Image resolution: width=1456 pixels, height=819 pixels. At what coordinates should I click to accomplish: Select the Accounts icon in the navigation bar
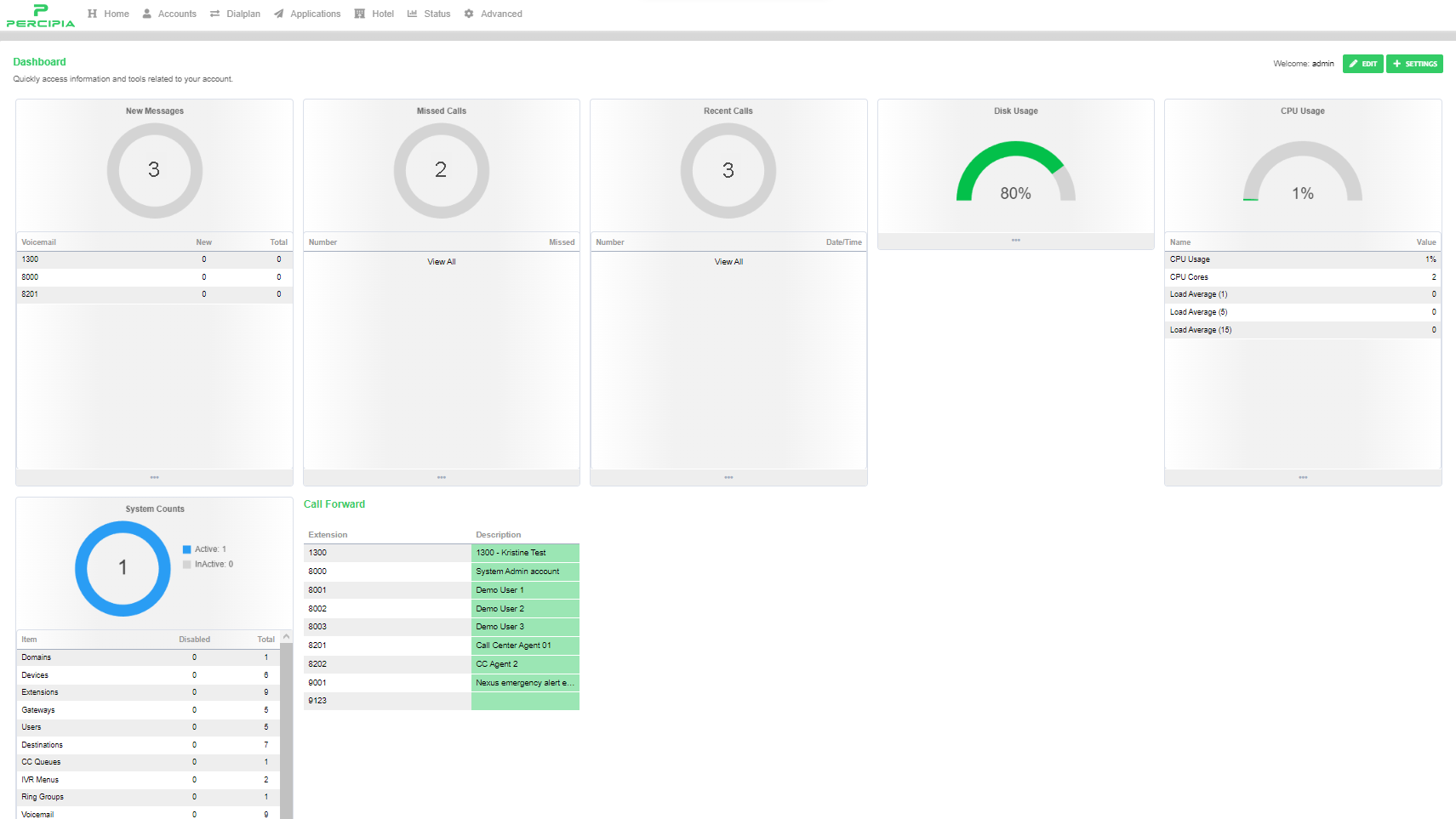148,14
